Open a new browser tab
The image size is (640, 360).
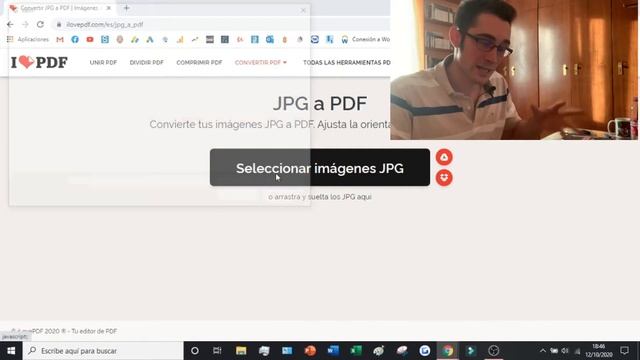(127, 8)
